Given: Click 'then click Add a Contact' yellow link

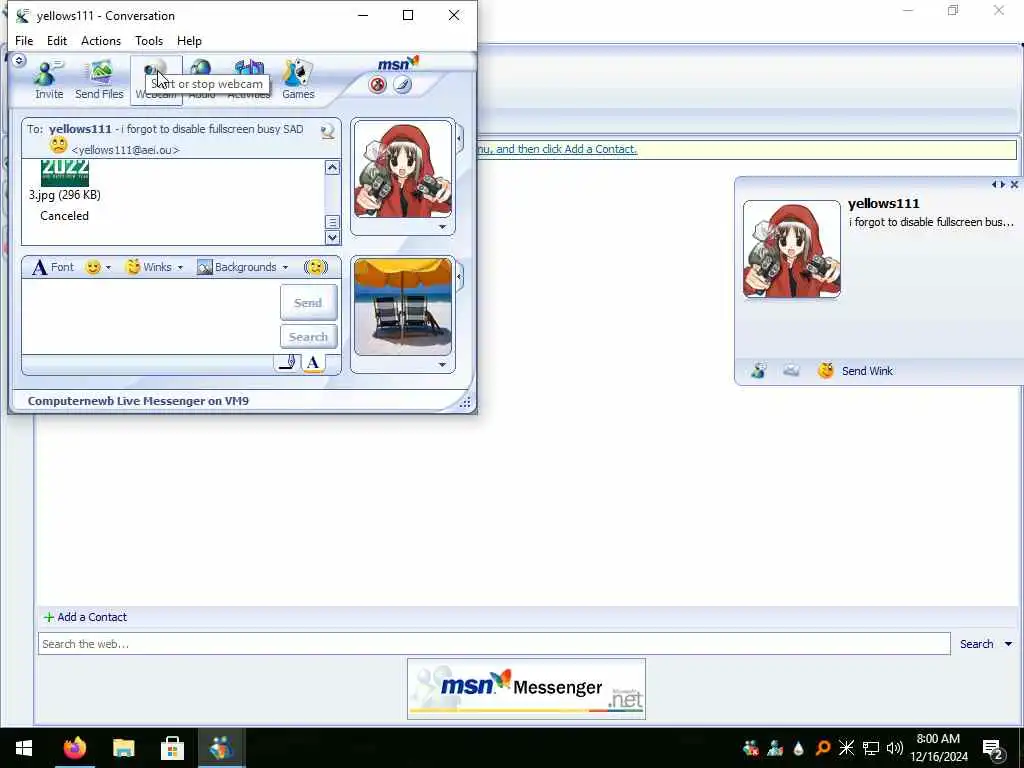Looking at the screenshot, I should coord(566,149).
